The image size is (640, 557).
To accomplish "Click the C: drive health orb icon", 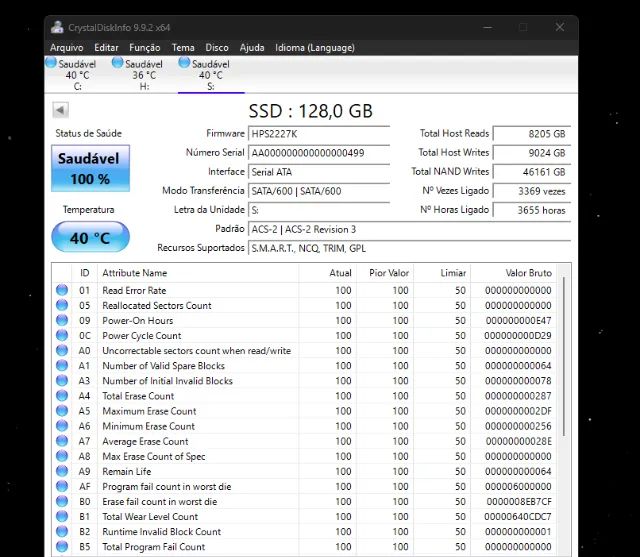I will coord(51,62).
